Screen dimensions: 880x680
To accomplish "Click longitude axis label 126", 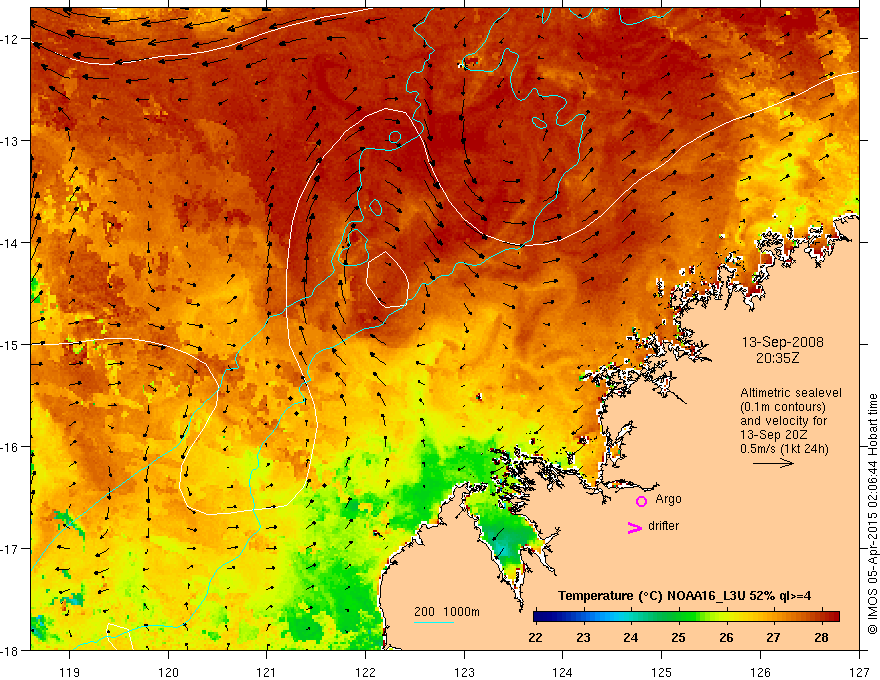I will pos(760,673).
